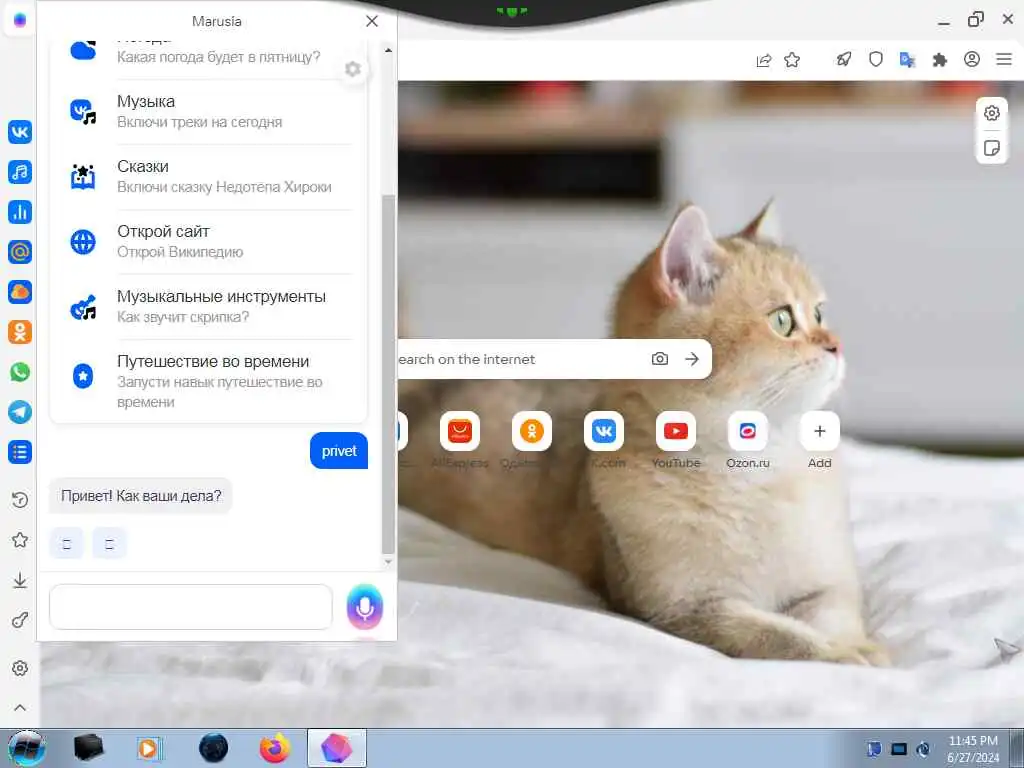Activate the Marusia microphone button
Viewport: 1024px width, 768px height.
pos(365,607)
